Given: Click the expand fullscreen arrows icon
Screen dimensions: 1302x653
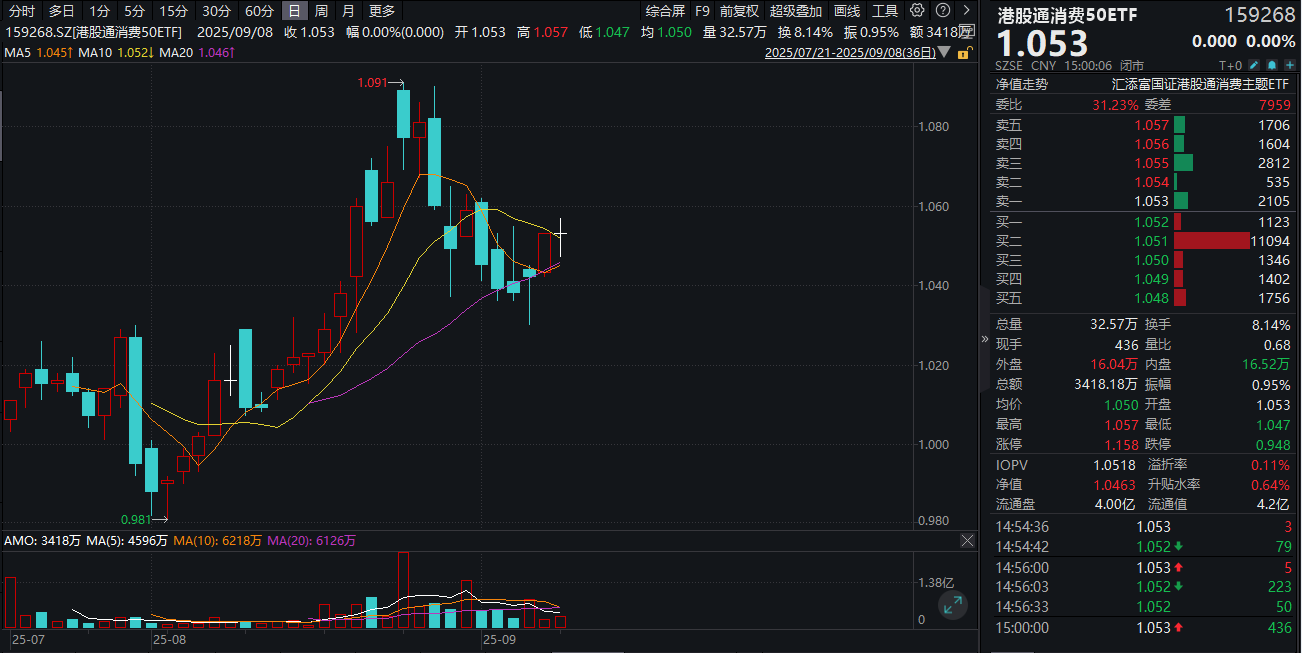Looking at the screenshot, I should point(952,605).
